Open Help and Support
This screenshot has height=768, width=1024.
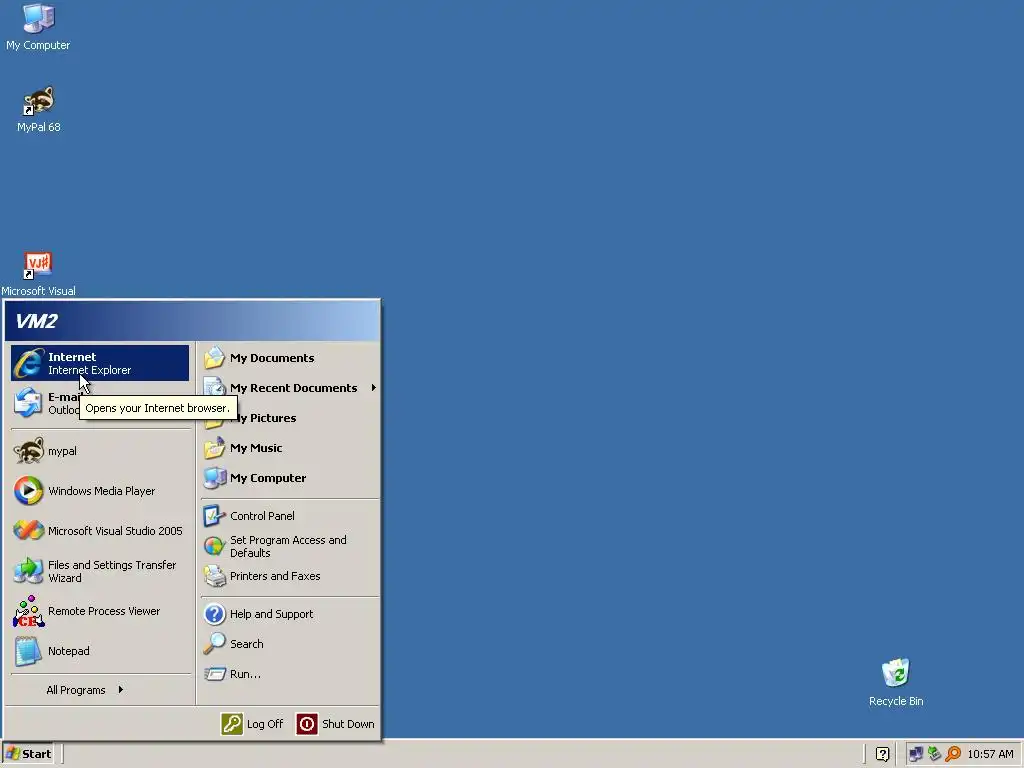[290, 614]
